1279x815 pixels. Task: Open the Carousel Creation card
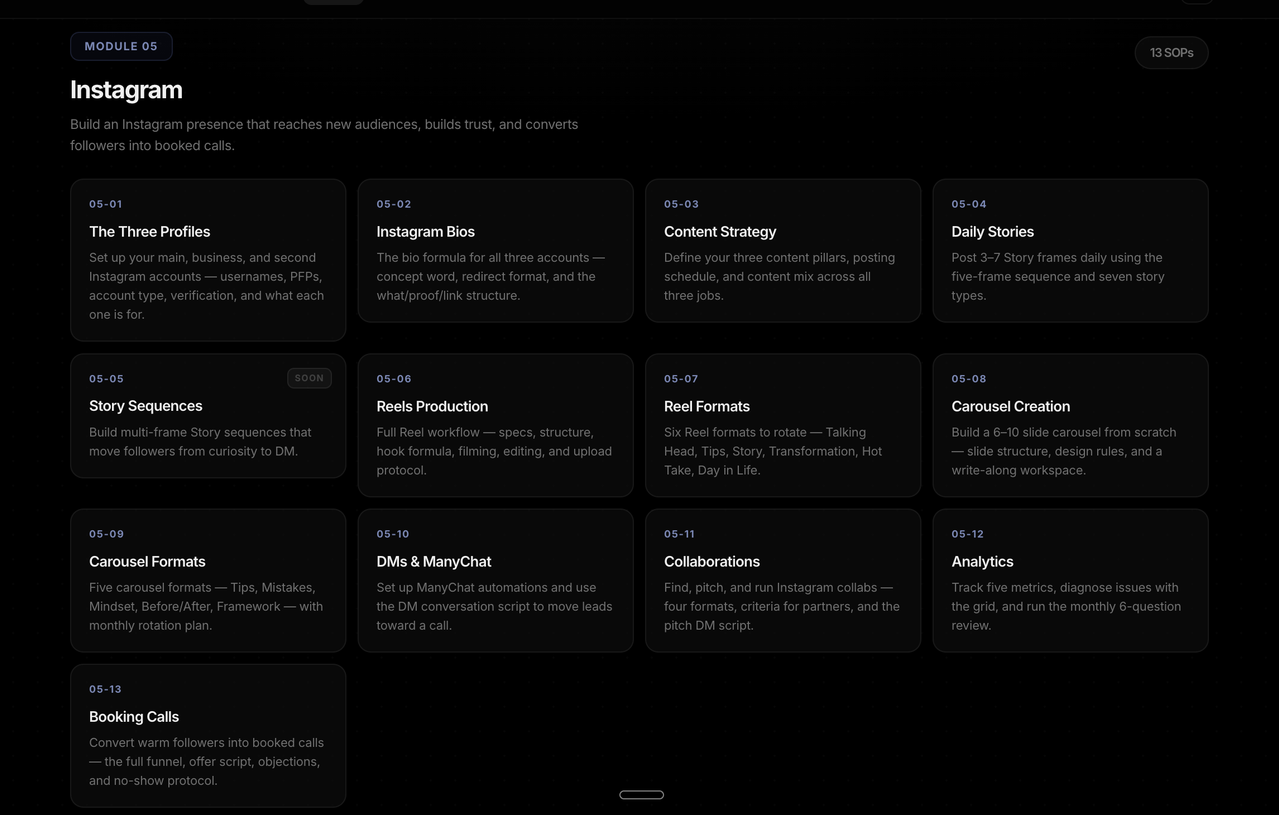pyautogui.click(x=1070, y=425)
